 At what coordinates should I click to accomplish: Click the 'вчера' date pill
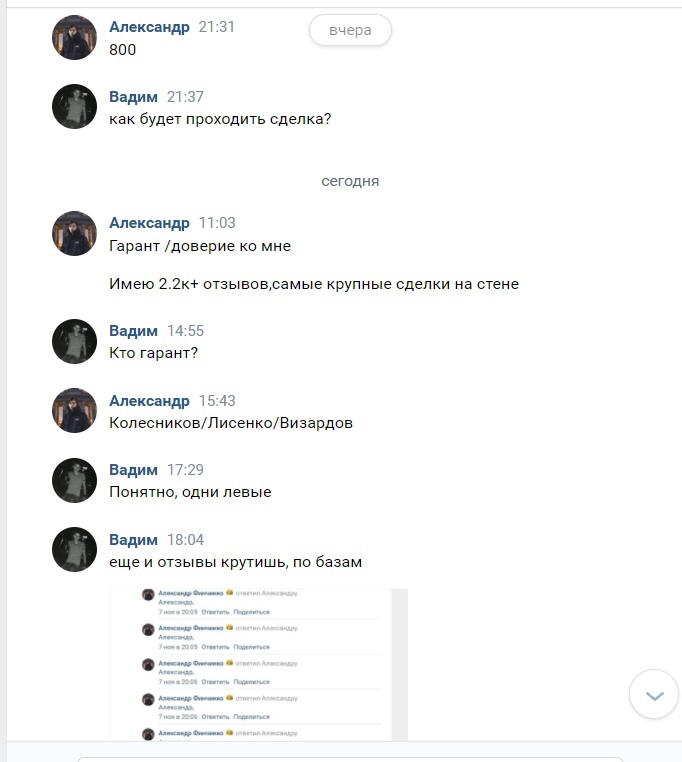coord(350,30)
